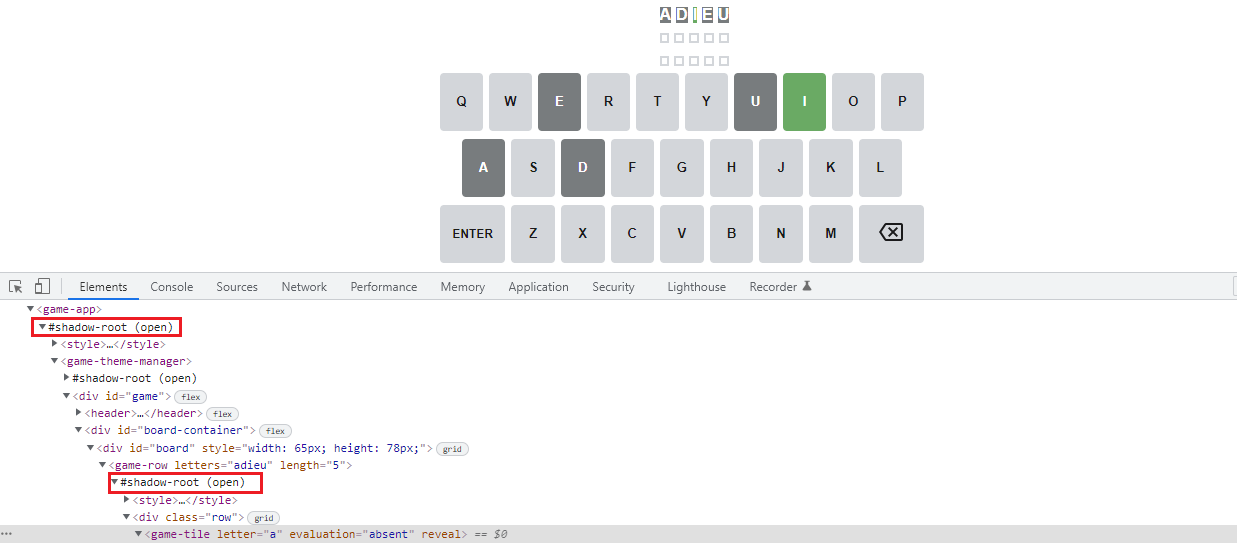This screenshot has height=544, width=1237.
Task: Click the flex badge beside header
Action: click(x=222, y=414)
